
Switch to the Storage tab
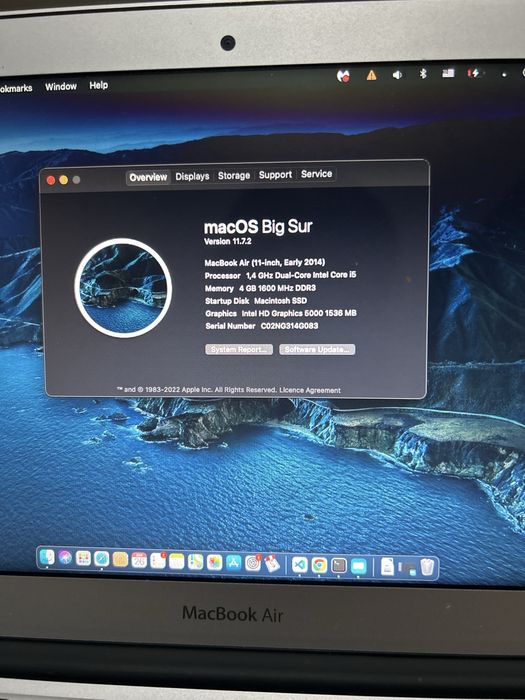(234, 175)
